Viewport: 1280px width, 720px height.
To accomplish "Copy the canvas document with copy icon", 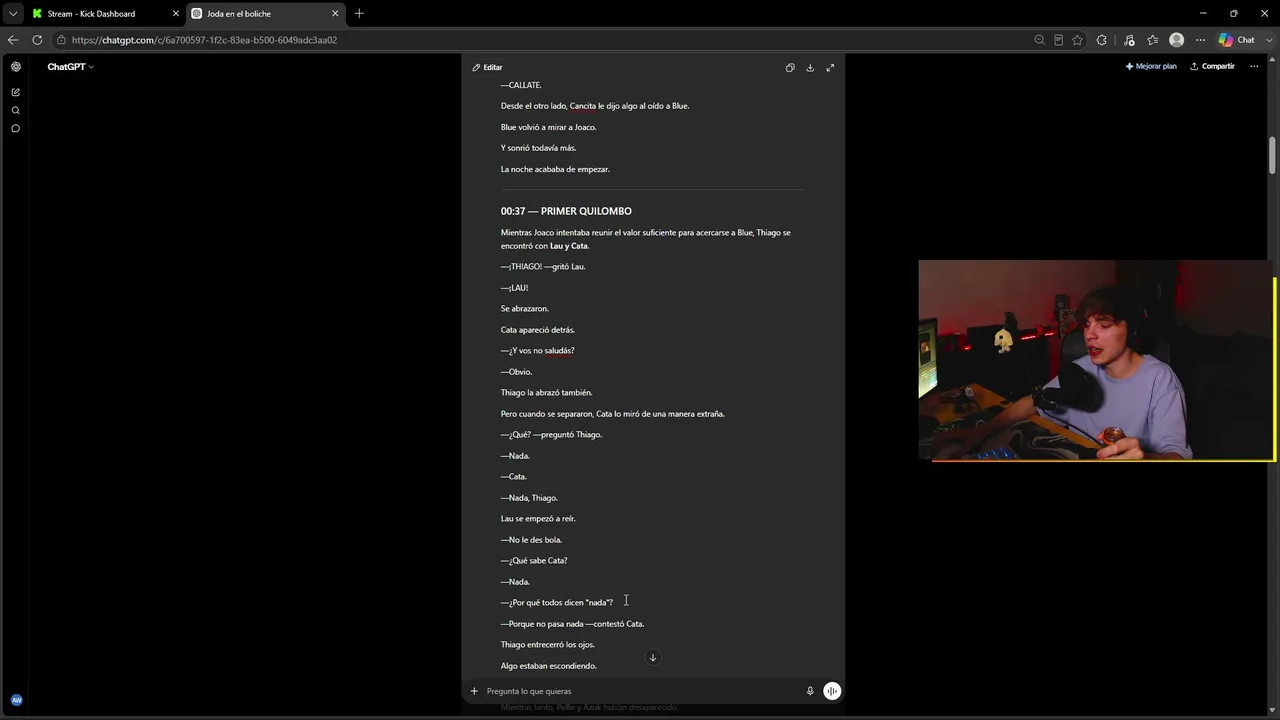I will pos(790,67).
